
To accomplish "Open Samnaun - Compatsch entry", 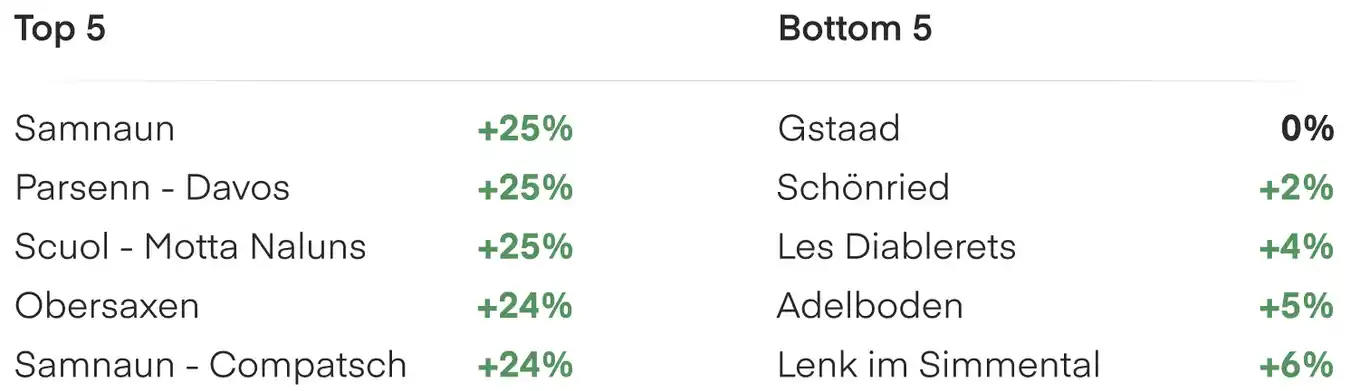I will click(211, 364).
